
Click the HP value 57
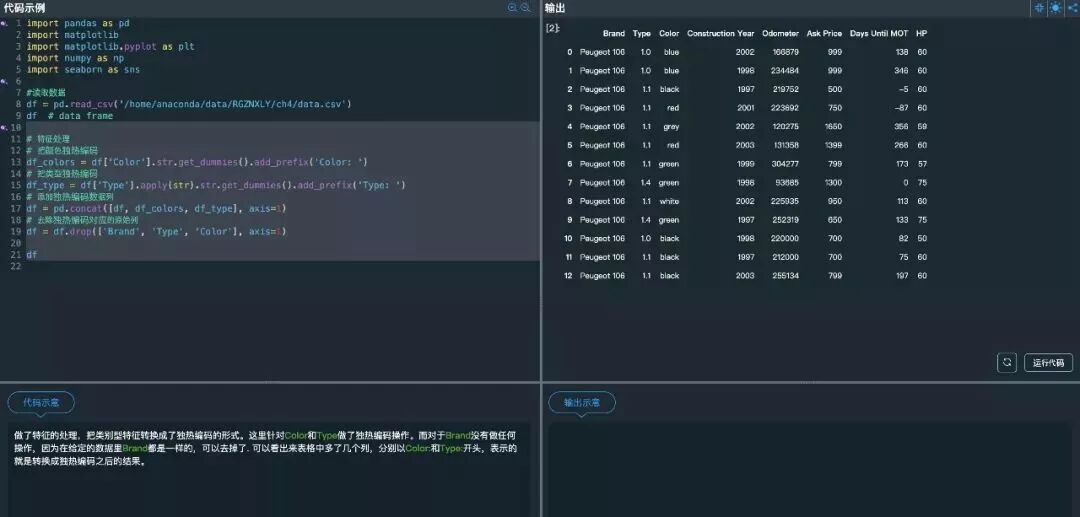pyautogui.click(x=922, y=164)
